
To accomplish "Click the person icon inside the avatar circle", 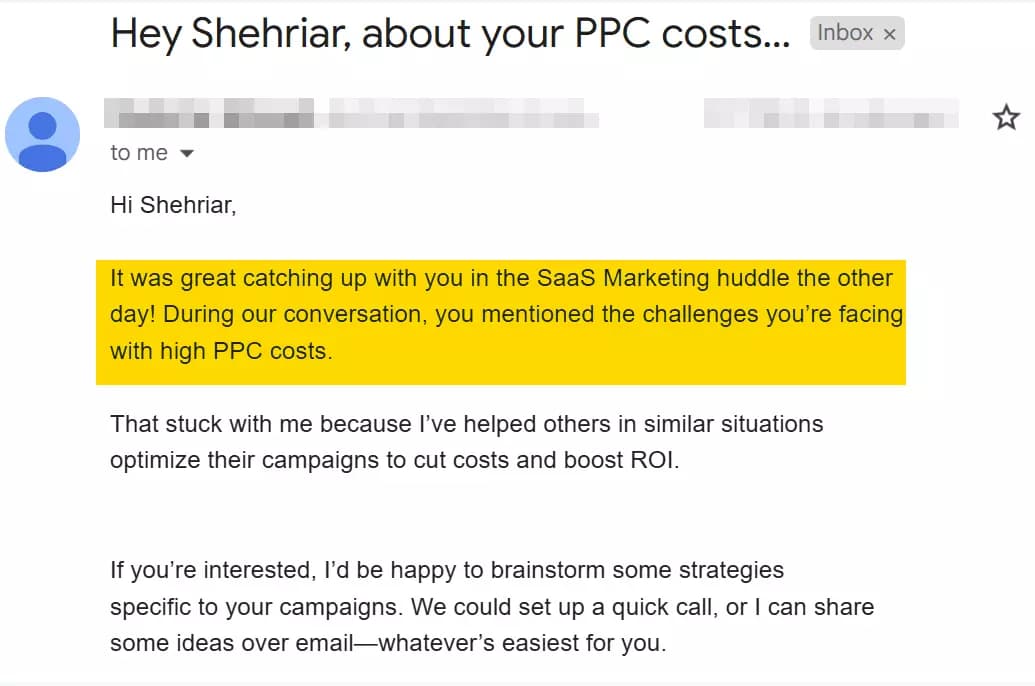I will click(43, 134).
